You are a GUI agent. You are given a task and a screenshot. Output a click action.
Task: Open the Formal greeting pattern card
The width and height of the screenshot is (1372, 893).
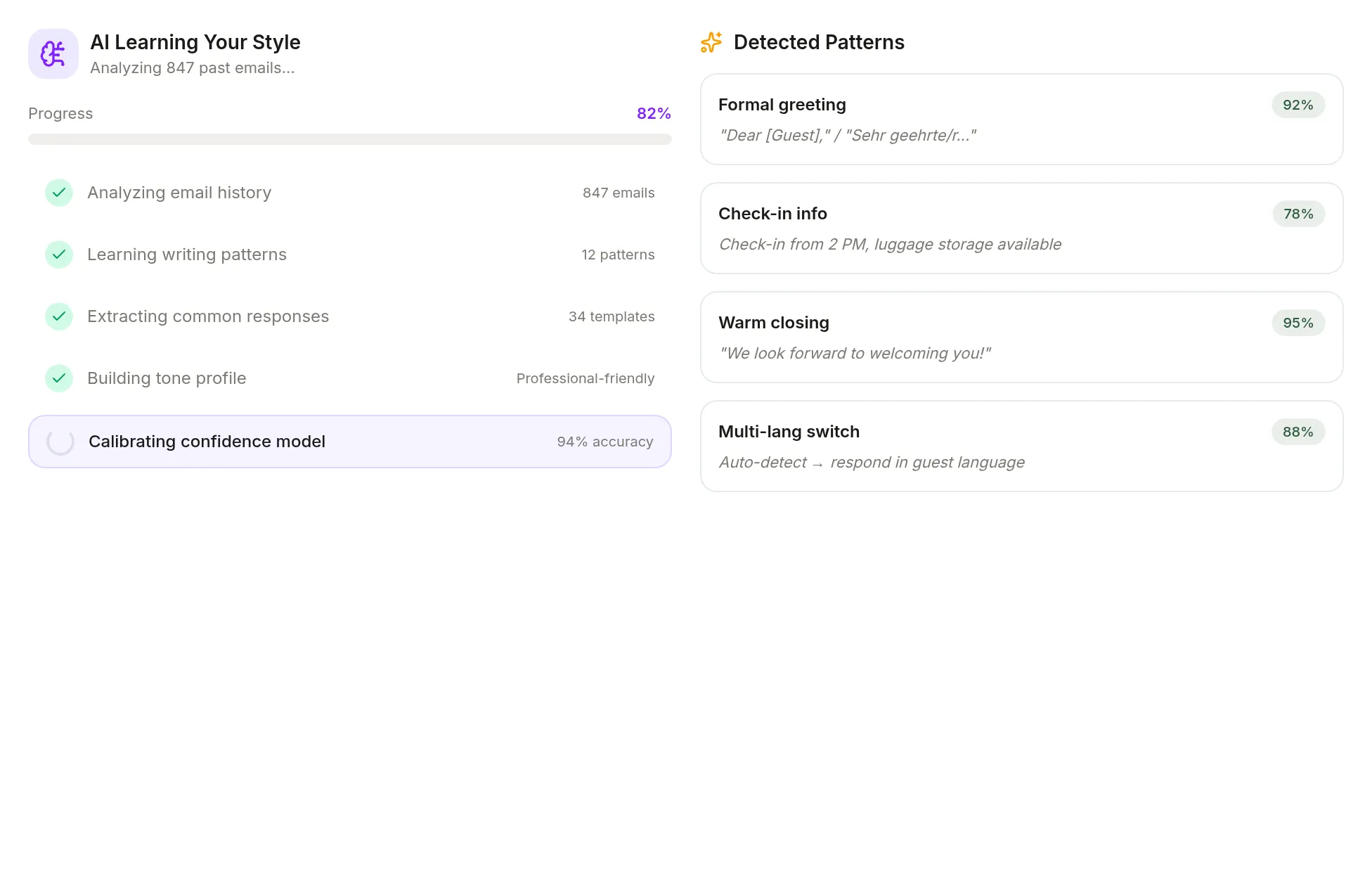point(1022,120)
